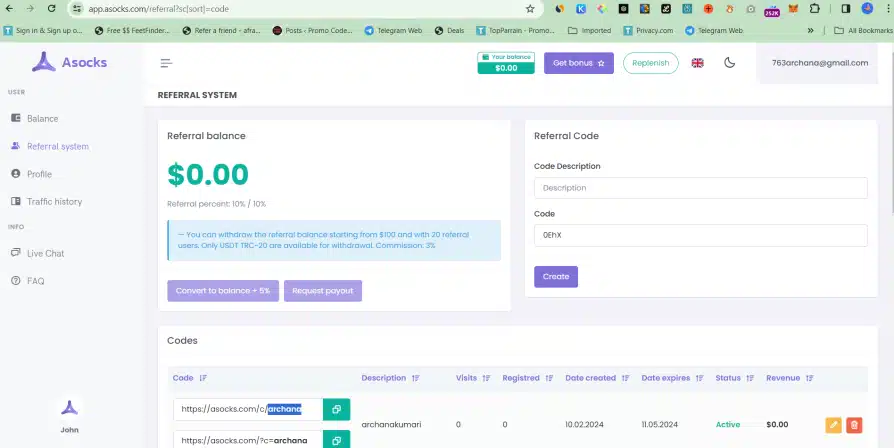Open the Privacy.com bookmark

(x=648, y=31)
